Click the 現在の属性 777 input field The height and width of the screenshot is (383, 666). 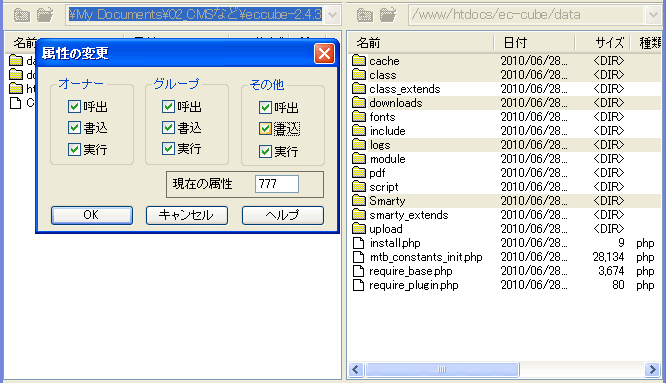tap(277, 184)
